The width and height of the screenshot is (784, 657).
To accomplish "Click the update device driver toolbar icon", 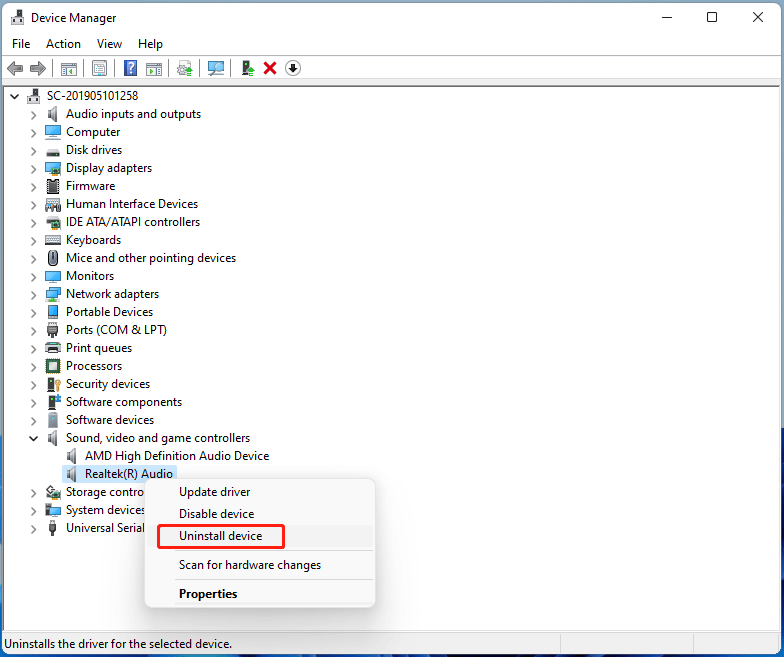I will [185, 68].
